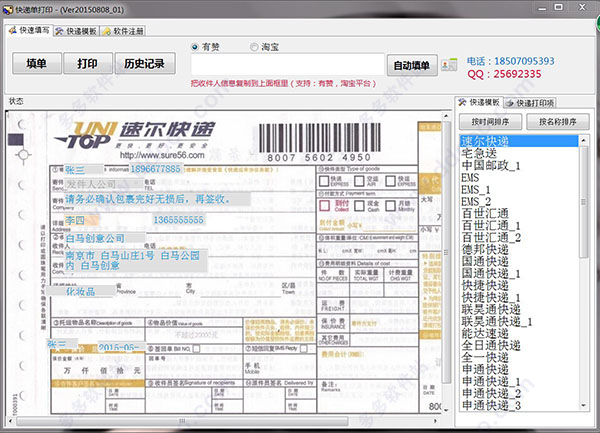Select the 淘宝 radio button

254,47
